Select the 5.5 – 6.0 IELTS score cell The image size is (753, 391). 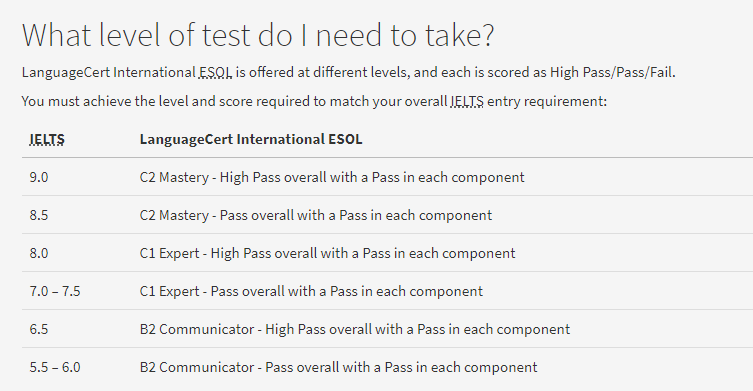click(x=55, y=367)
